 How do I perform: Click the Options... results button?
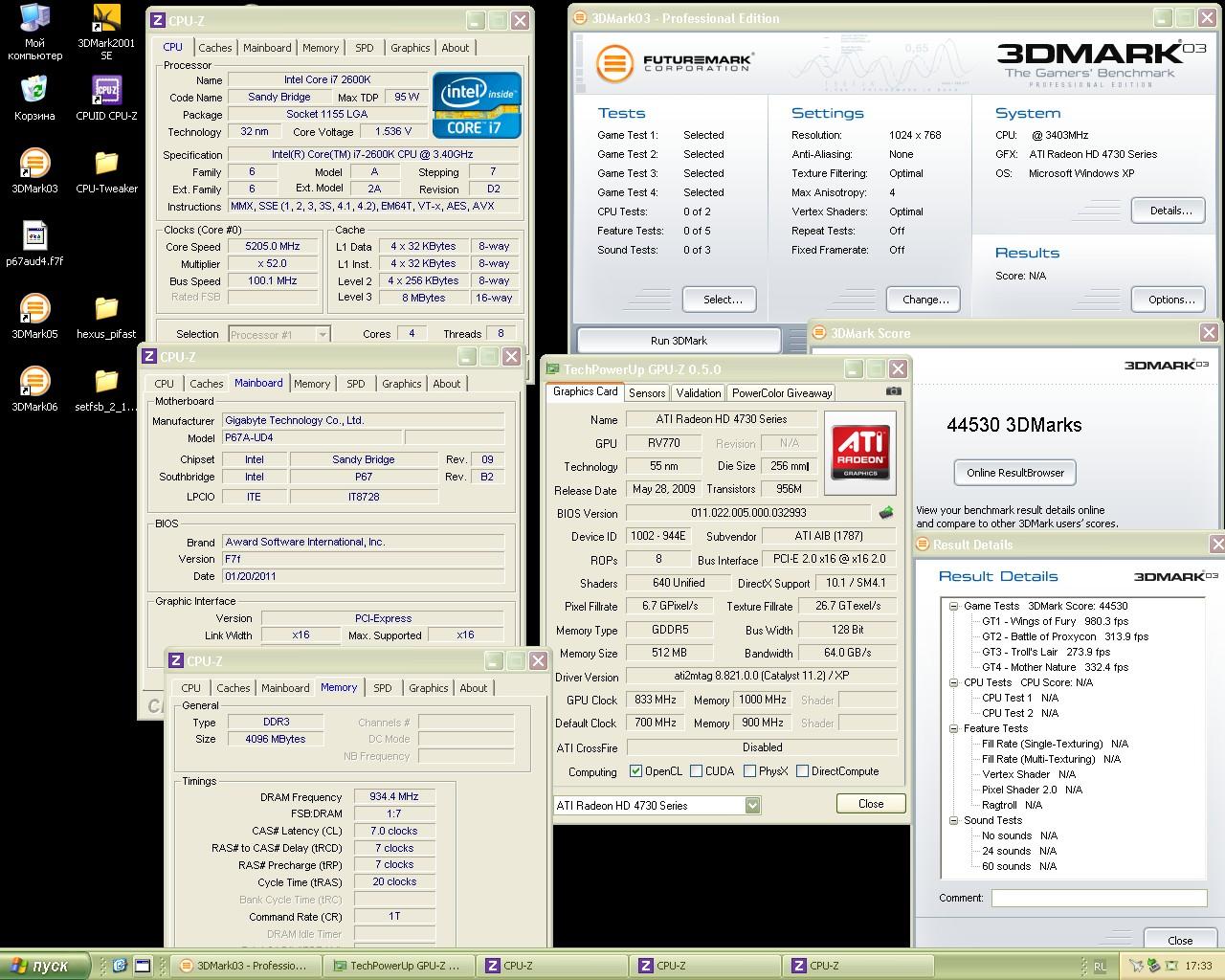1168,300
